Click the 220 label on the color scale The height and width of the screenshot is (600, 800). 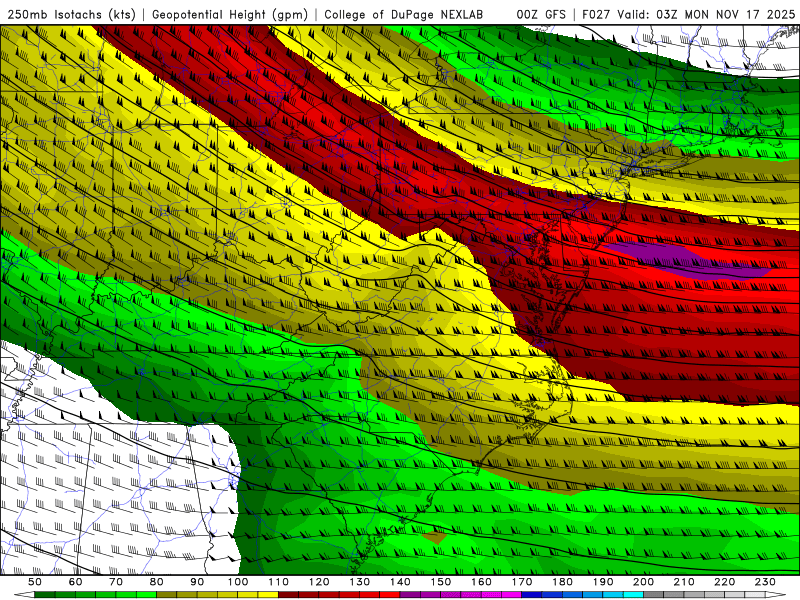tap(724, 582)
